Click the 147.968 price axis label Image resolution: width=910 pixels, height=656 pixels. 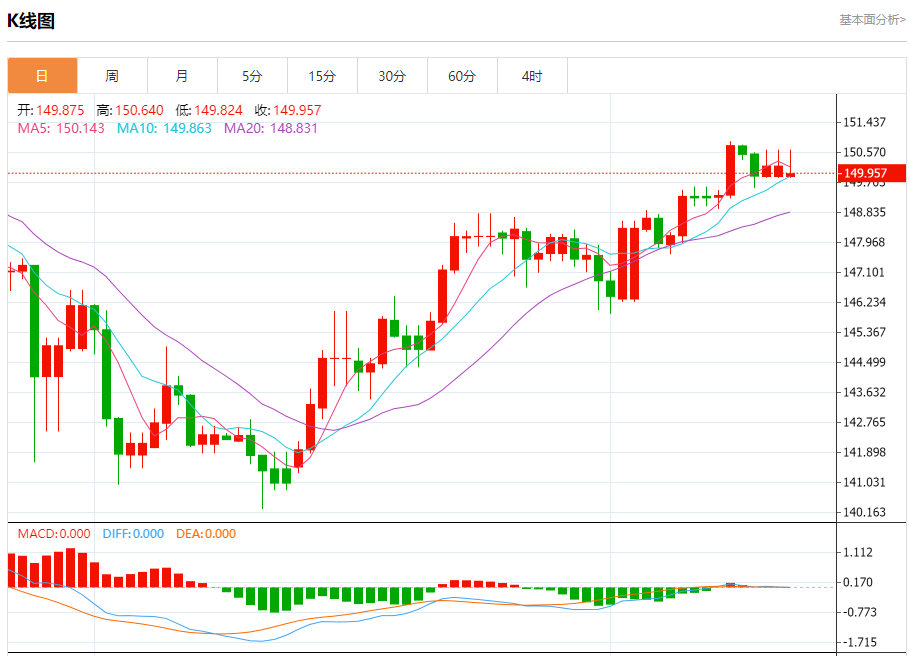coord(864,242)
